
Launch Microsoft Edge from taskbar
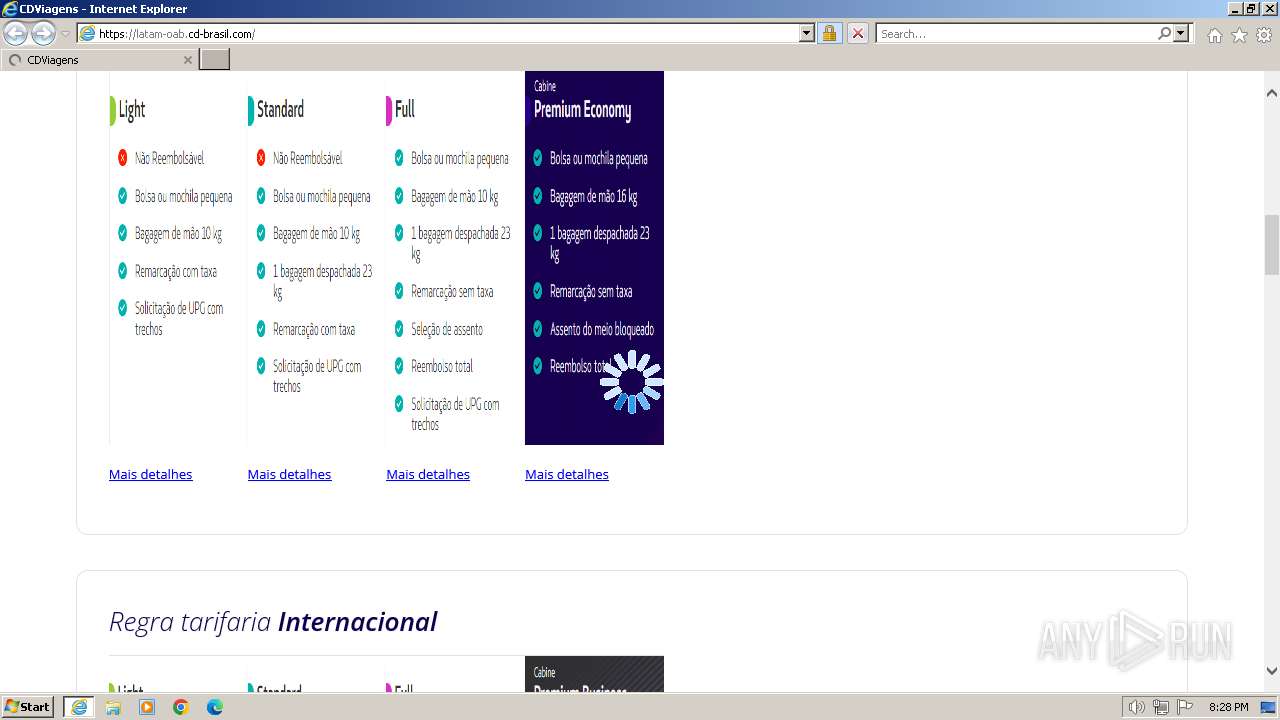pos(215,707)
